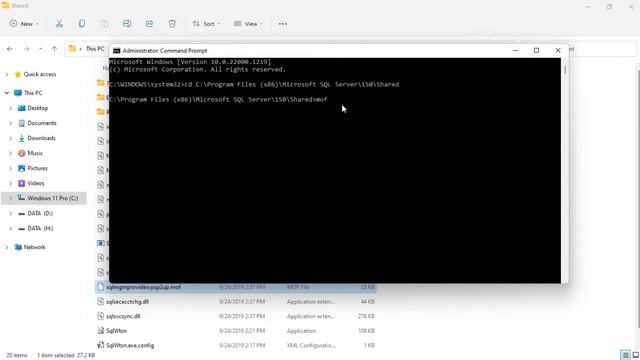640x360 pixels.
Task: Go forward with the Forward arrow
Action: (27, 49)
